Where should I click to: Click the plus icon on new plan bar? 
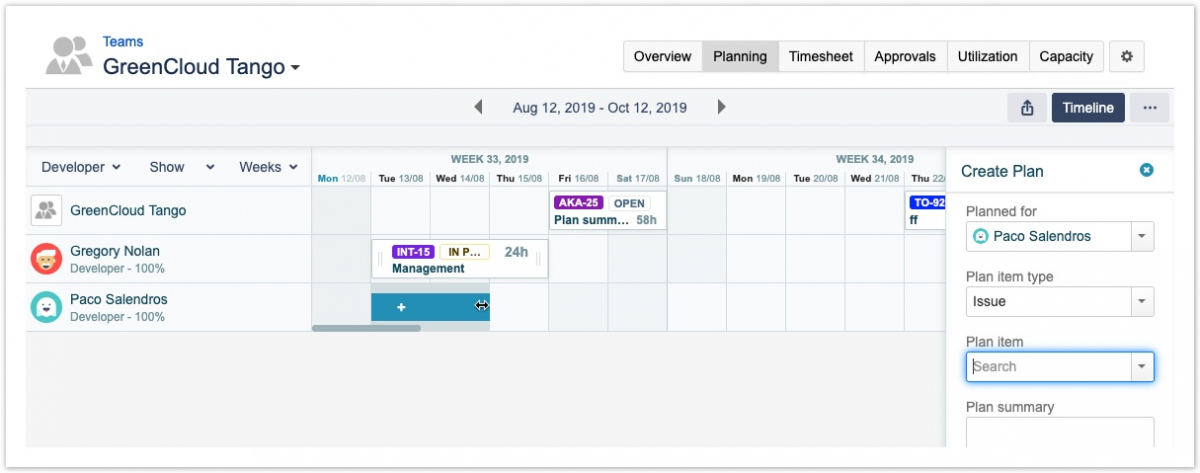[x=401, y=307]
